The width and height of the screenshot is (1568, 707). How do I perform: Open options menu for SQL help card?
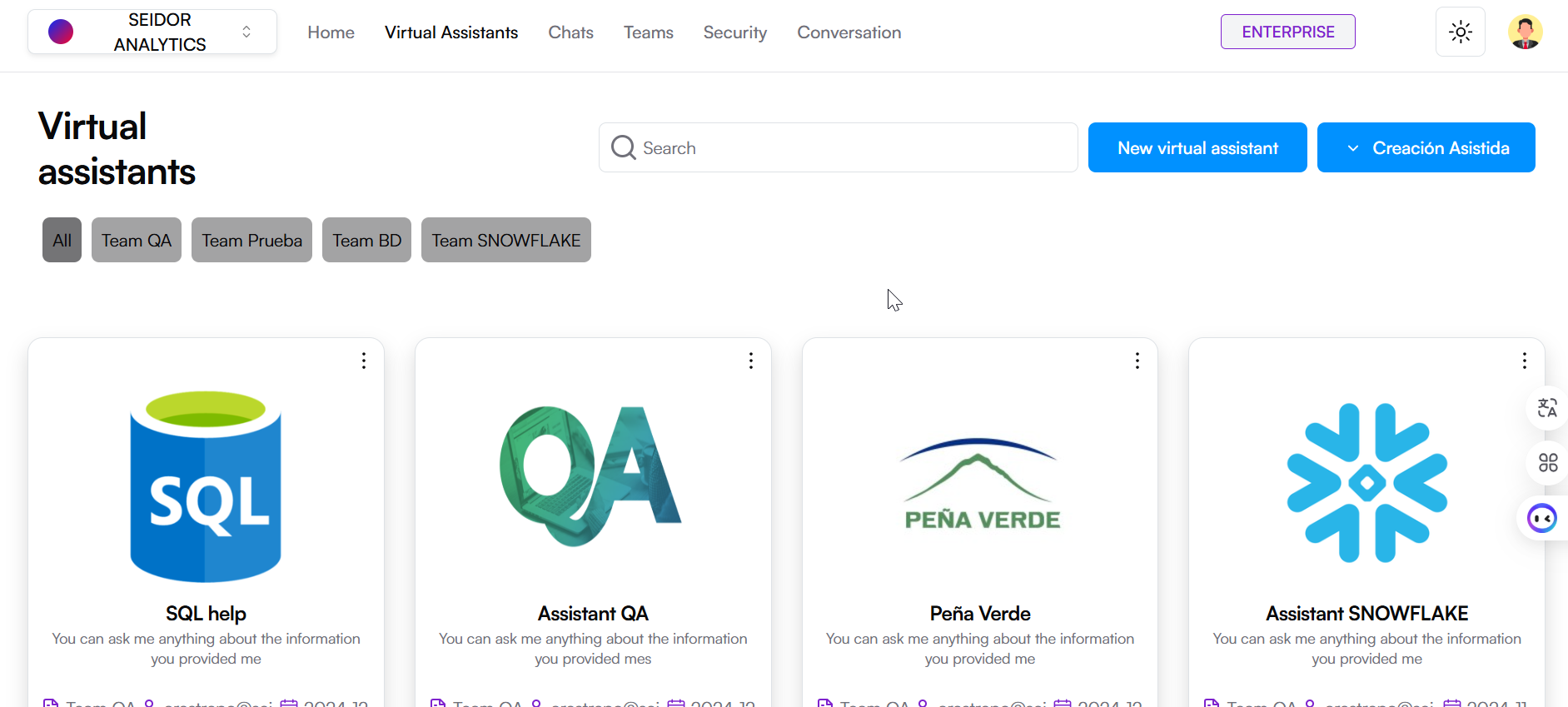tap(364, 361)
